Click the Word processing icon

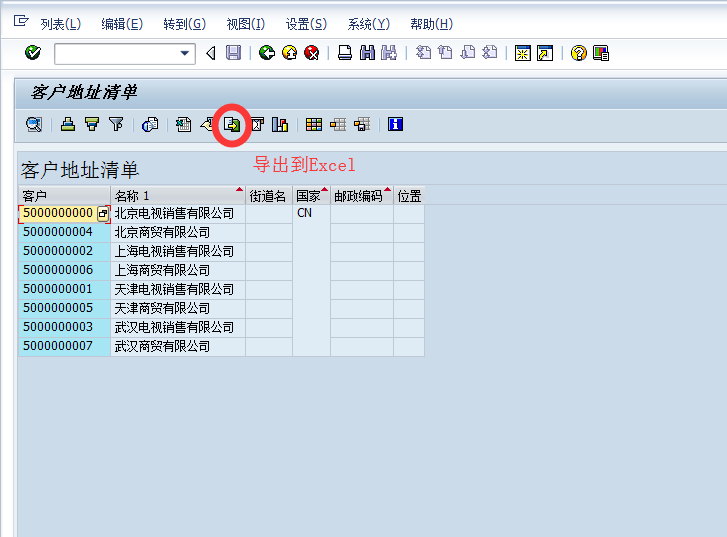click(207, 124)
